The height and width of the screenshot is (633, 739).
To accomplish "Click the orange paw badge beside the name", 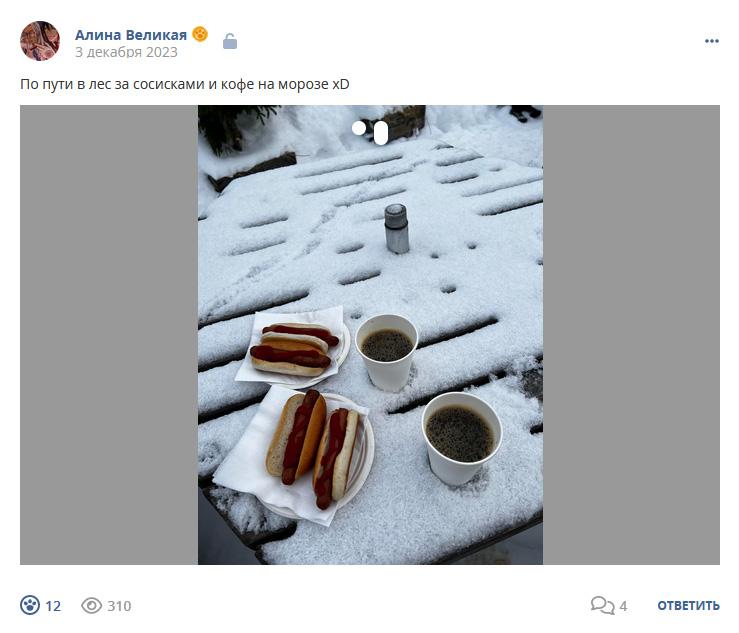I will click(x=200, y=34).
